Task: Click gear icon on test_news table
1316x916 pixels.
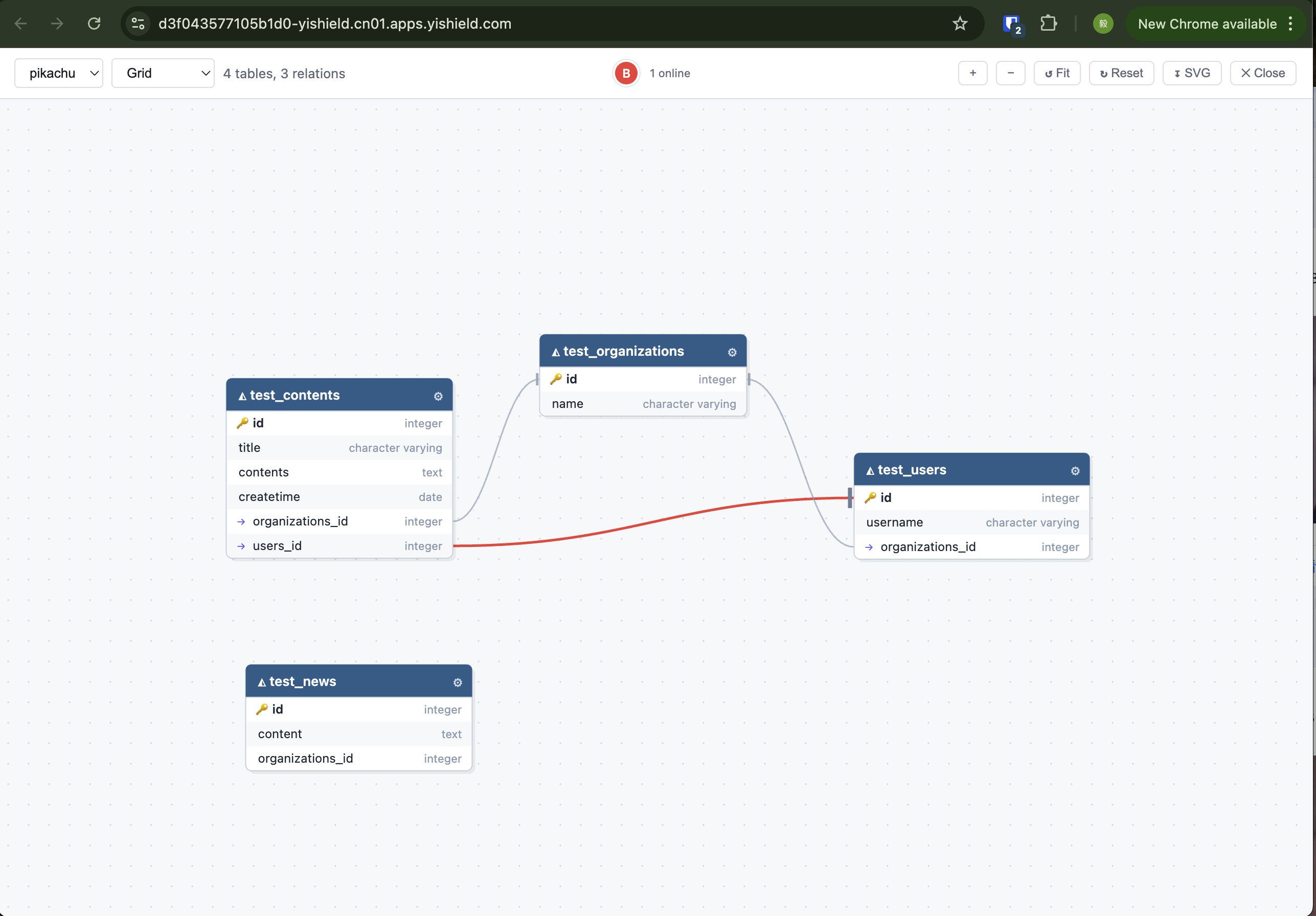Action: (458, 682)
